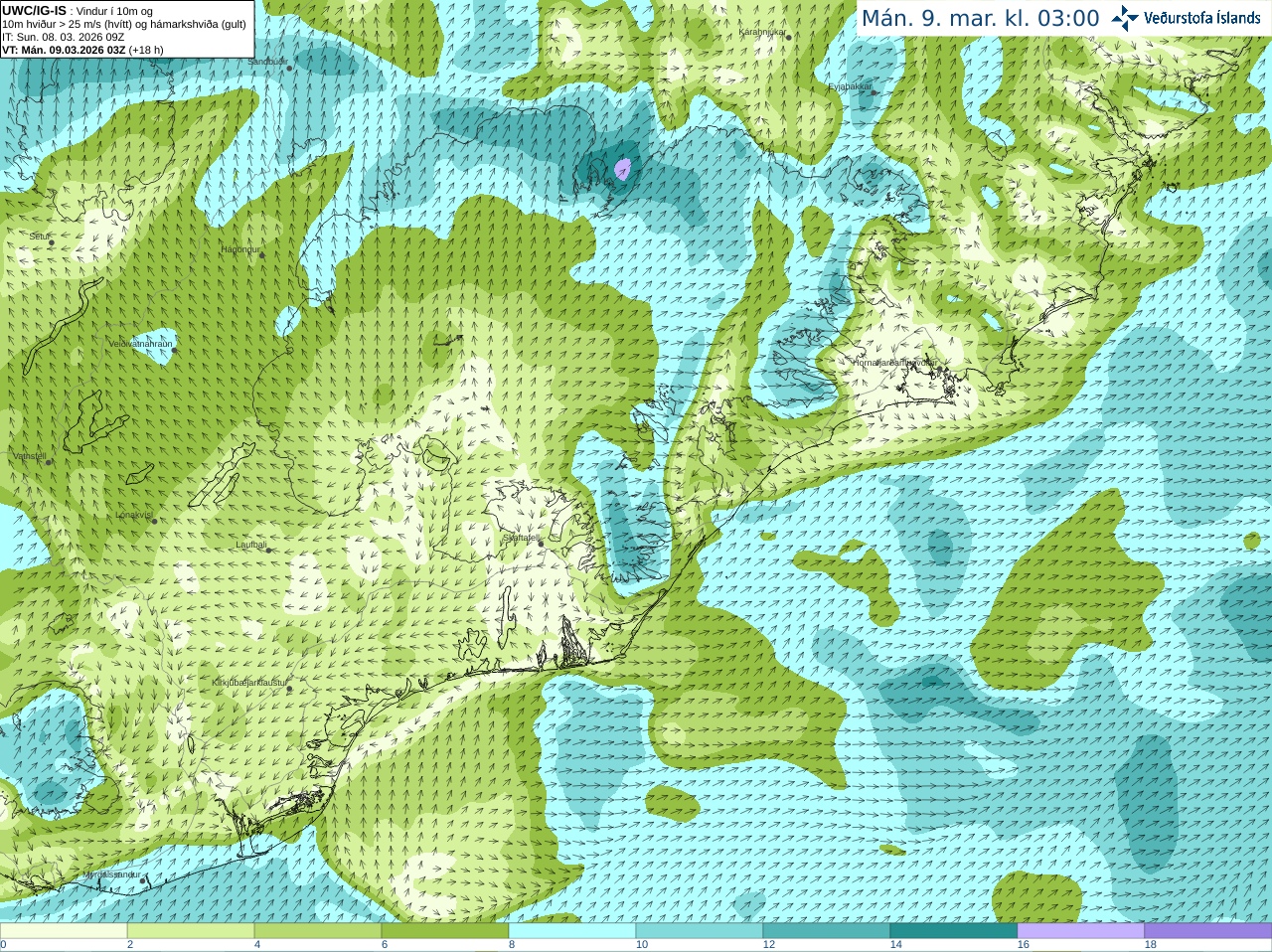
Task: Select the Laufbali station label
Action: coord(250,545)
